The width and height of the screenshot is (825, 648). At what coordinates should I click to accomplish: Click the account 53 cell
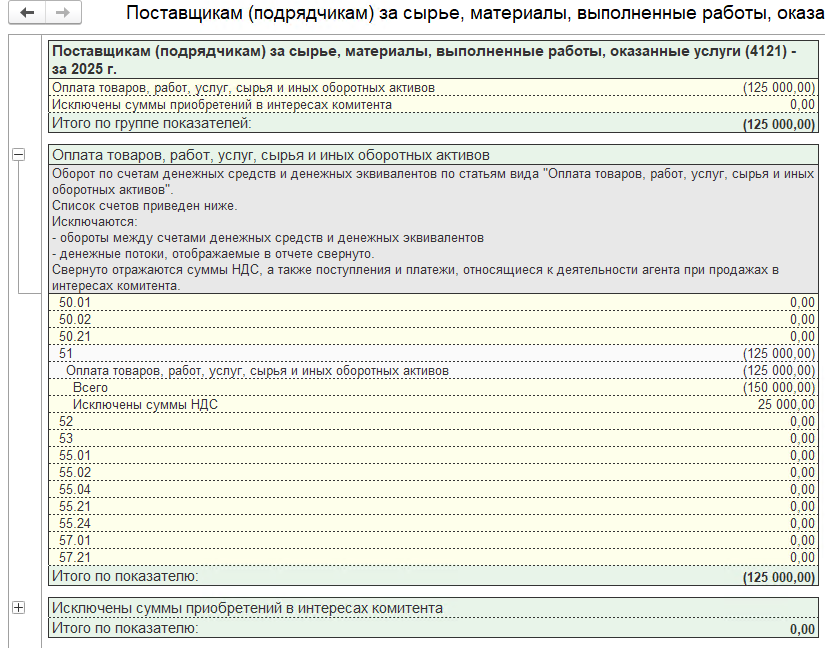click(x=67, y=439)
